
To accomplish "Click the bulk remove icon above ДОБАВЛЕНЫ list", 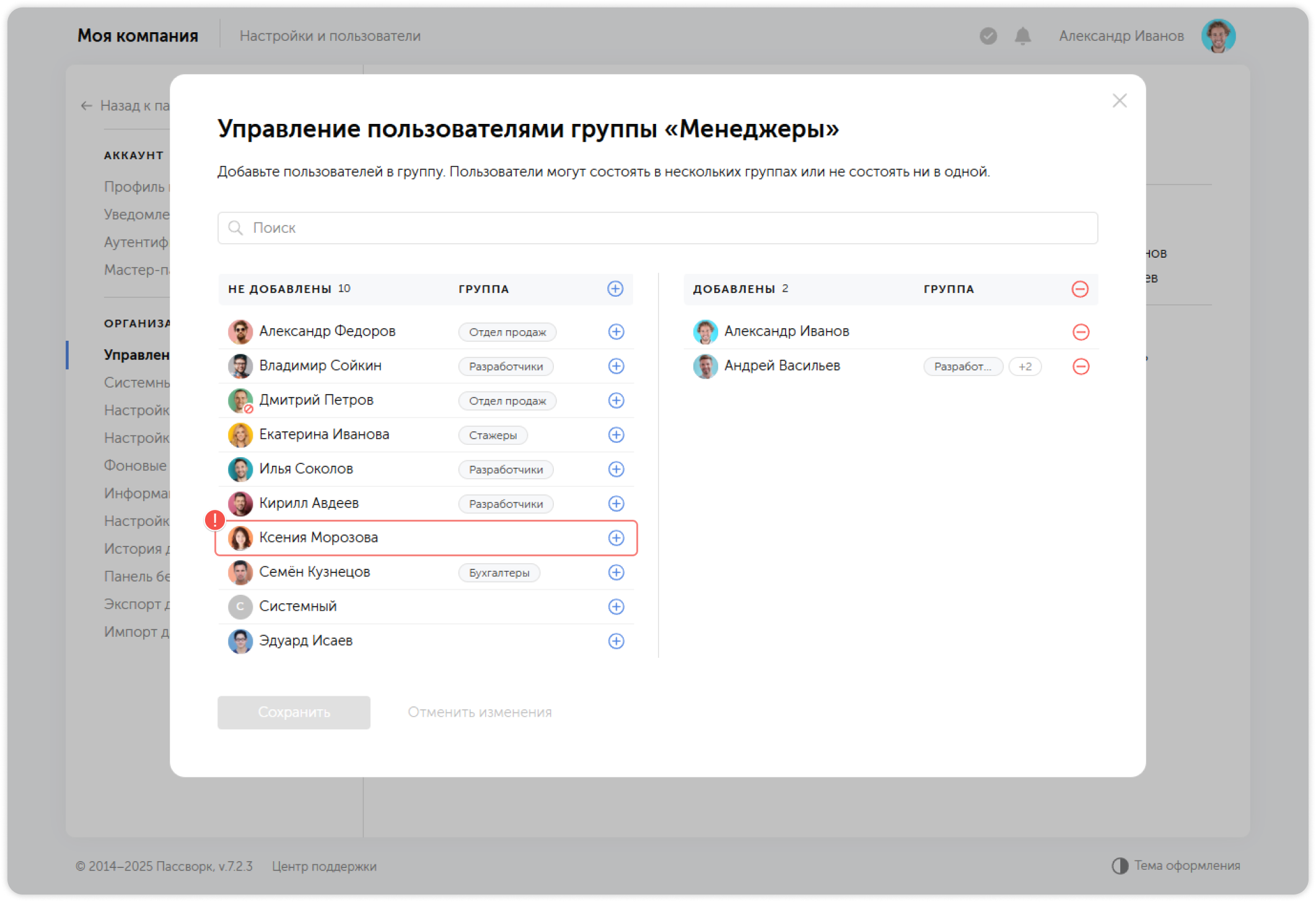I will click(x=1081, y=289).
